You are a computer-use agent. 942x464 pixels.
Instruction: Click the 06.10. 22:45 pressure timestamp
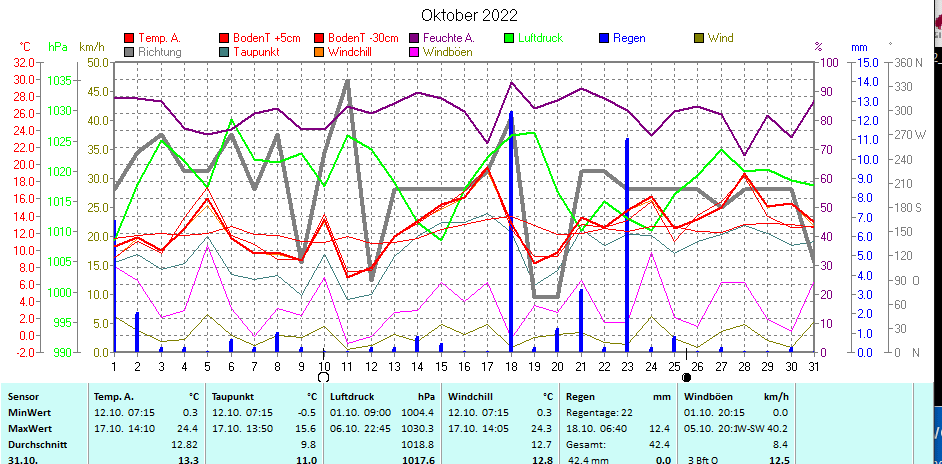(360, 429)
